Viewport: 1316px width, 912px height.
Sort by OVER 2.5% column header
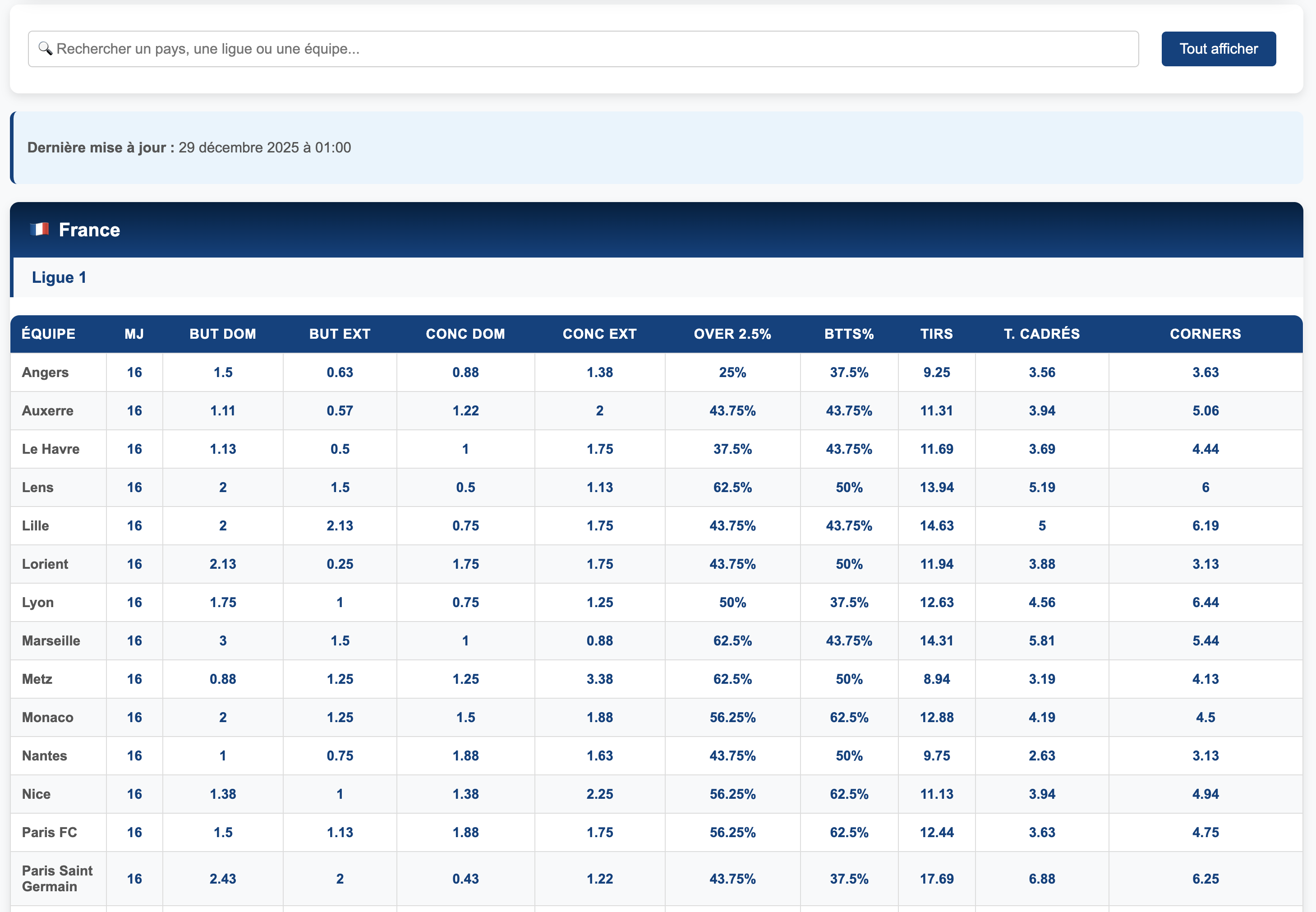[732, 334]
